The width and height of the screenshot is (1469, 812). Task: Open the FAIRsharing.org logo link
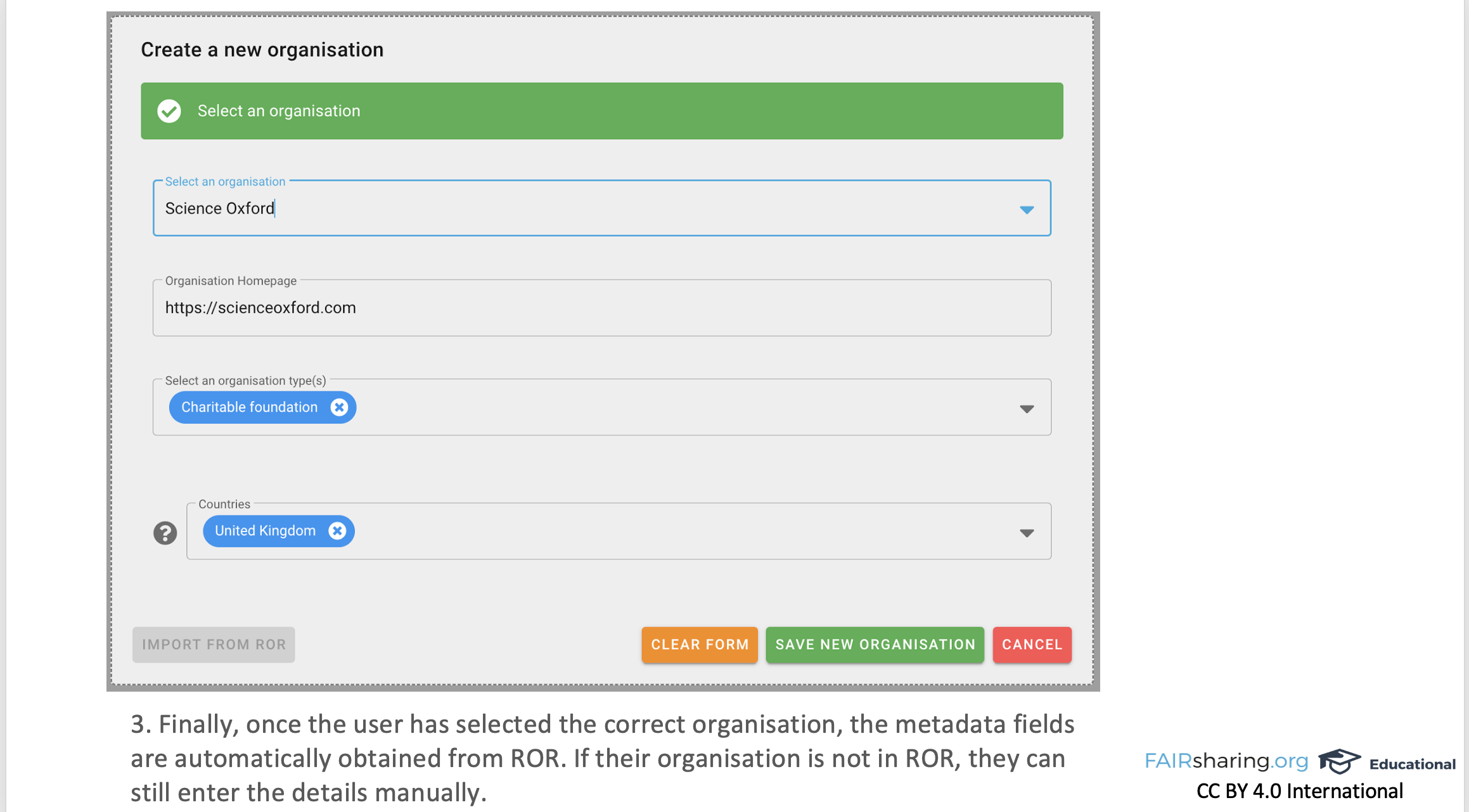point(1226,761)
